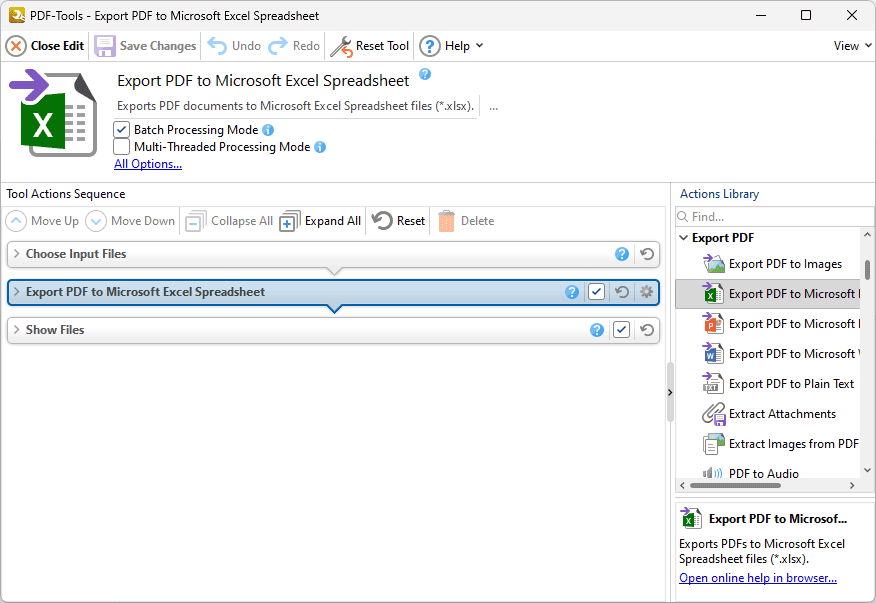
Task: Open settings gear on Export PDF action
Action: click(646, 292)
